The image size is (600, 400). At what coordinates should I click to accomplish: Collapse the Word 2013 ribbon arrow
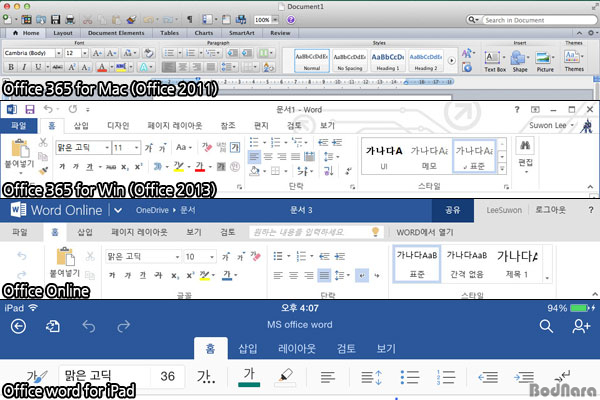click(x=590, y=187)
